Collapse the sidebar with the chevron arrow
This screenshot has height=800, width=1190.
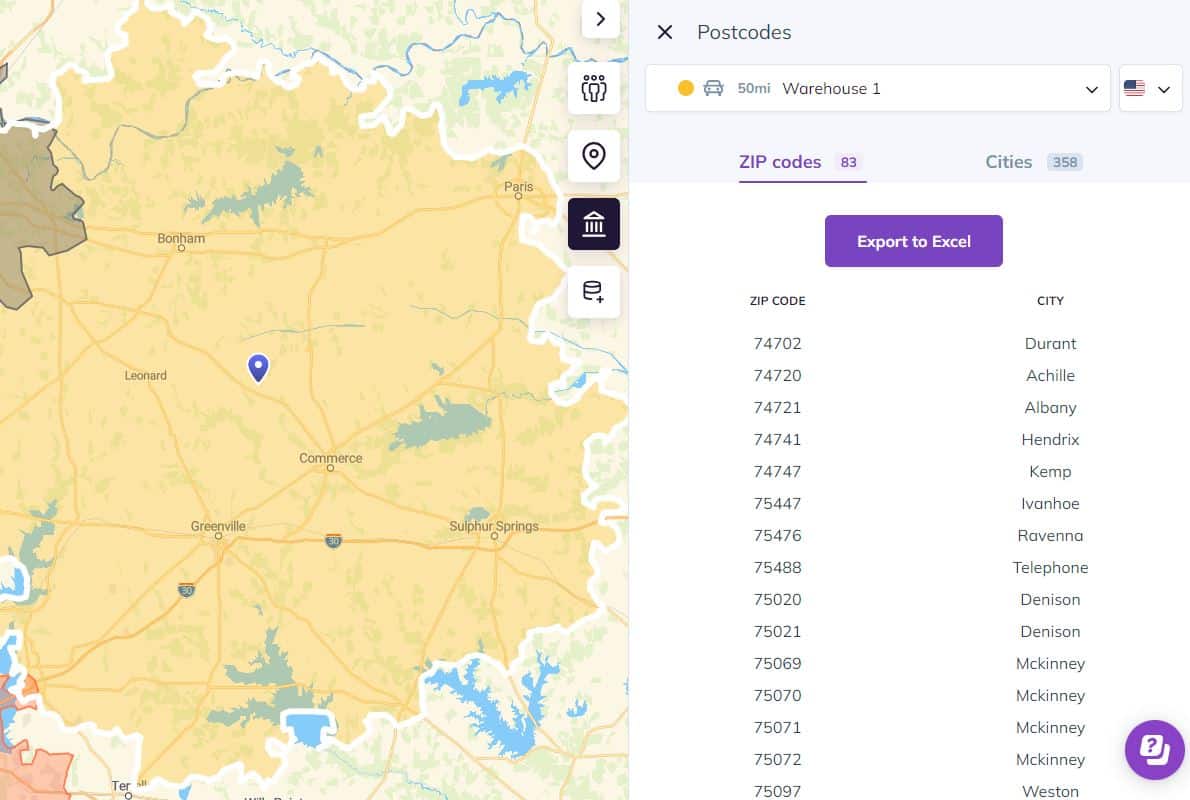tap(600, 19)
